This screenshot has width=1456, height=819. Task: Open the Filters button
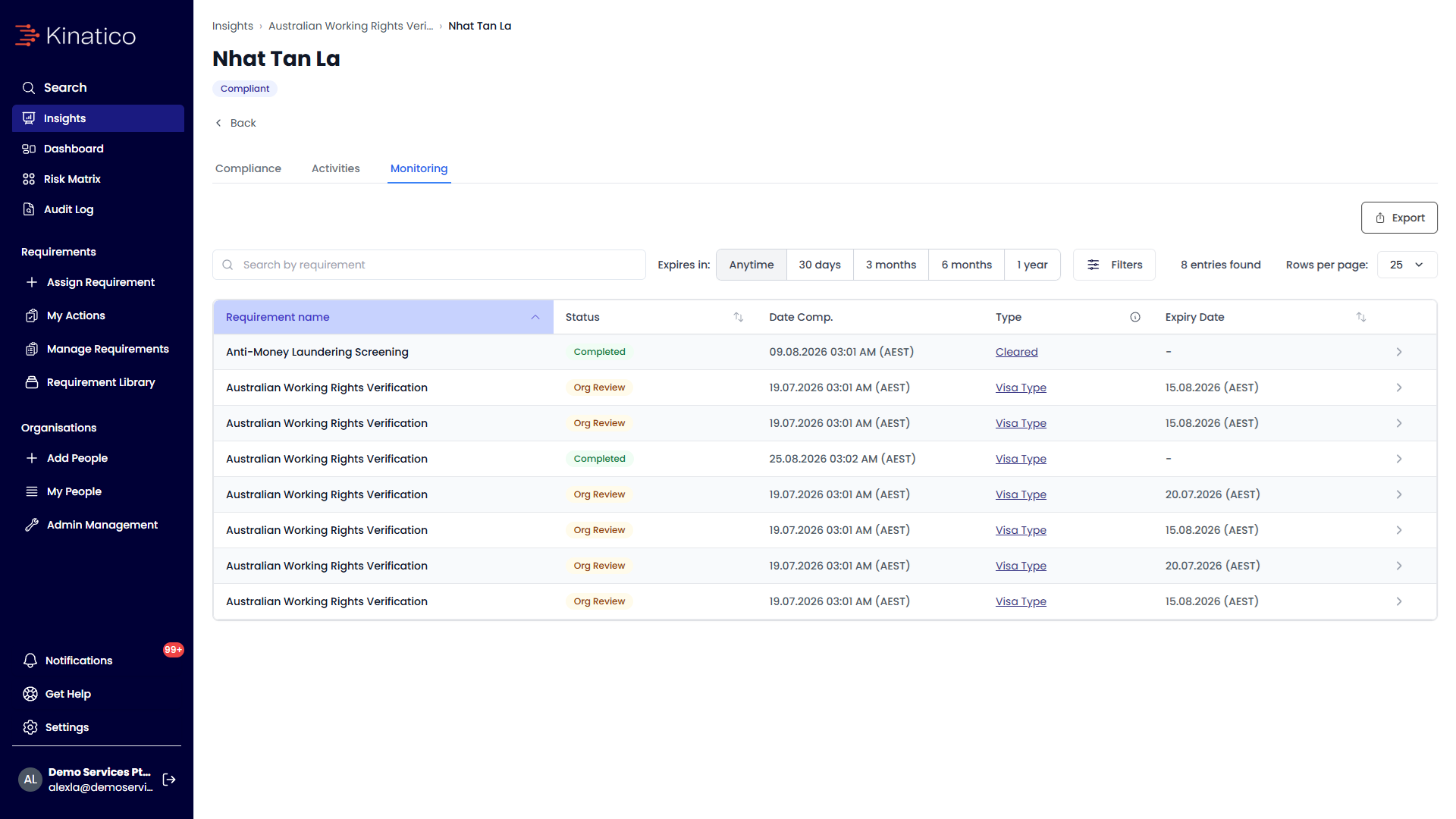click(1114, 265)
